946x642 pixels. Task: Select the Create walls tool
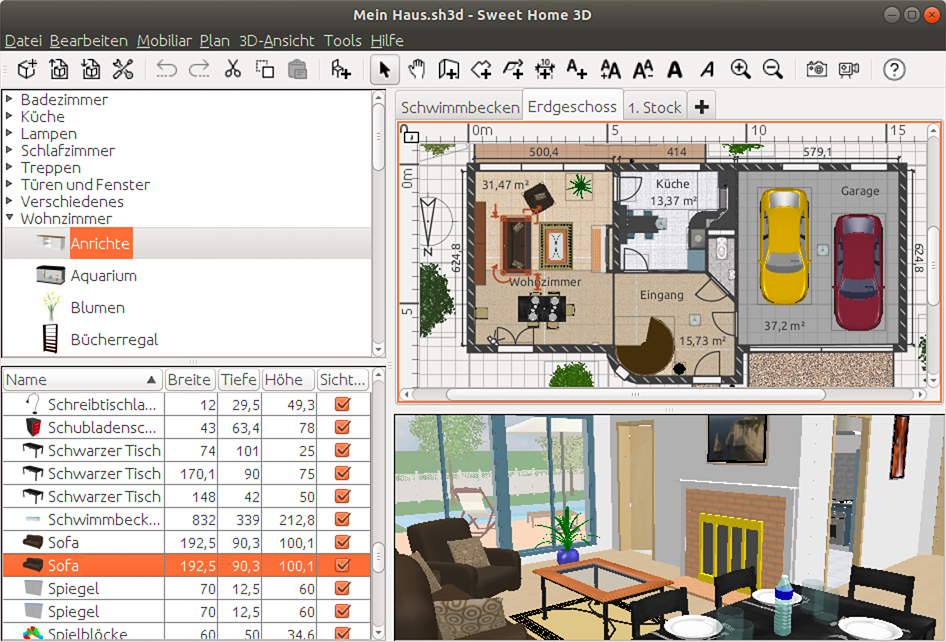(x=448, y=69)
